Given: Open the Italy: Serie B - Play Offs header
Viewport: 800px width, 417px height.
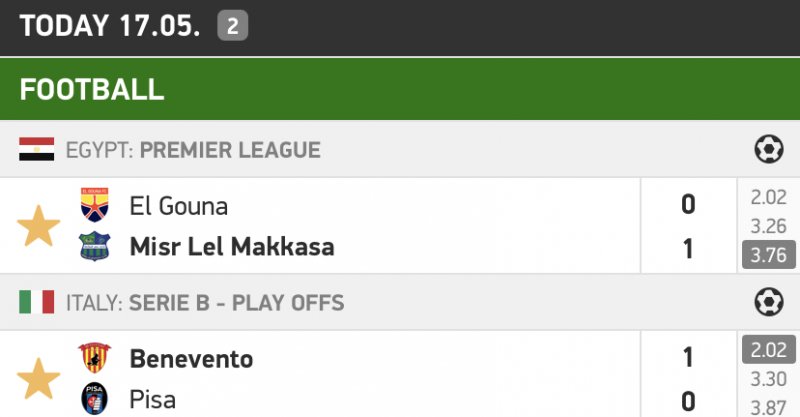Looking at the screenshot, I should pyautogui.click(x=236, y=302).
